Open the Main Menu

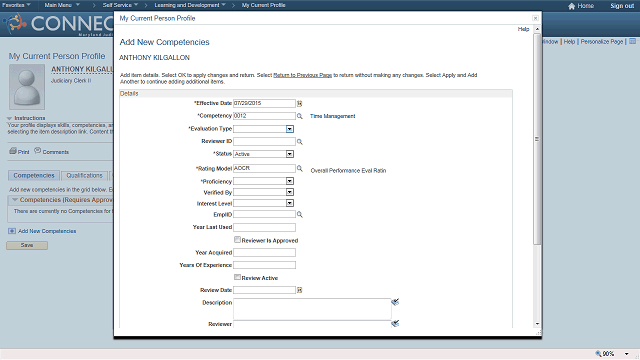62,5
